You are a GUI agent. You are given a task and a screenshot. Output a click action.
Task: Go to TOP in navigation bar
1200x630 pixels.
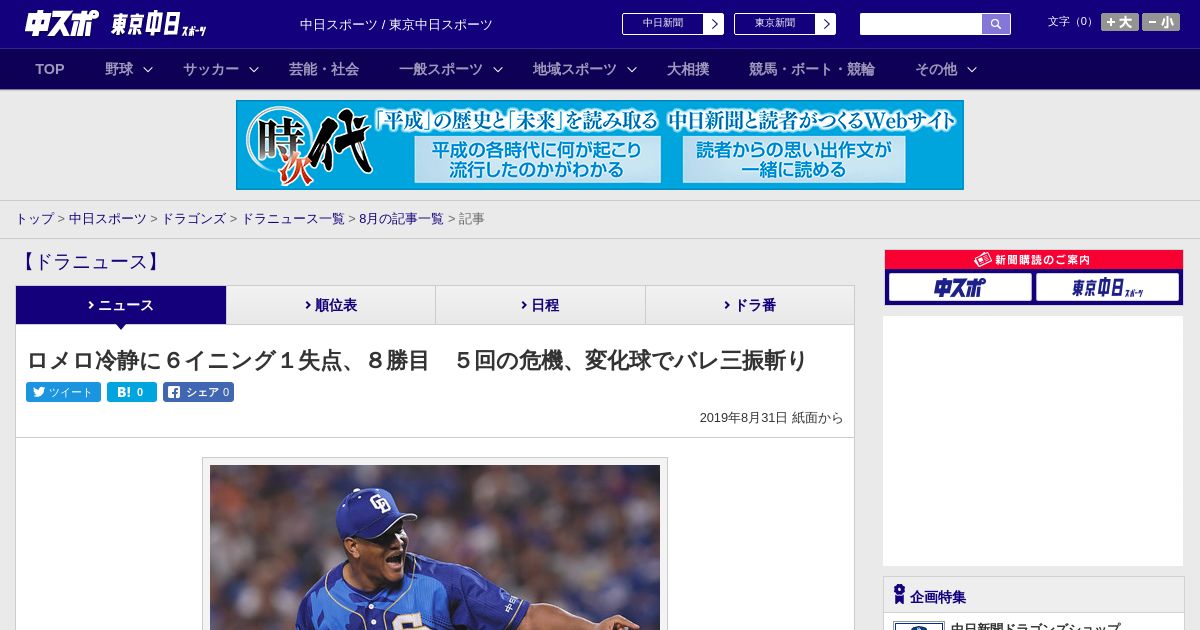50,69
